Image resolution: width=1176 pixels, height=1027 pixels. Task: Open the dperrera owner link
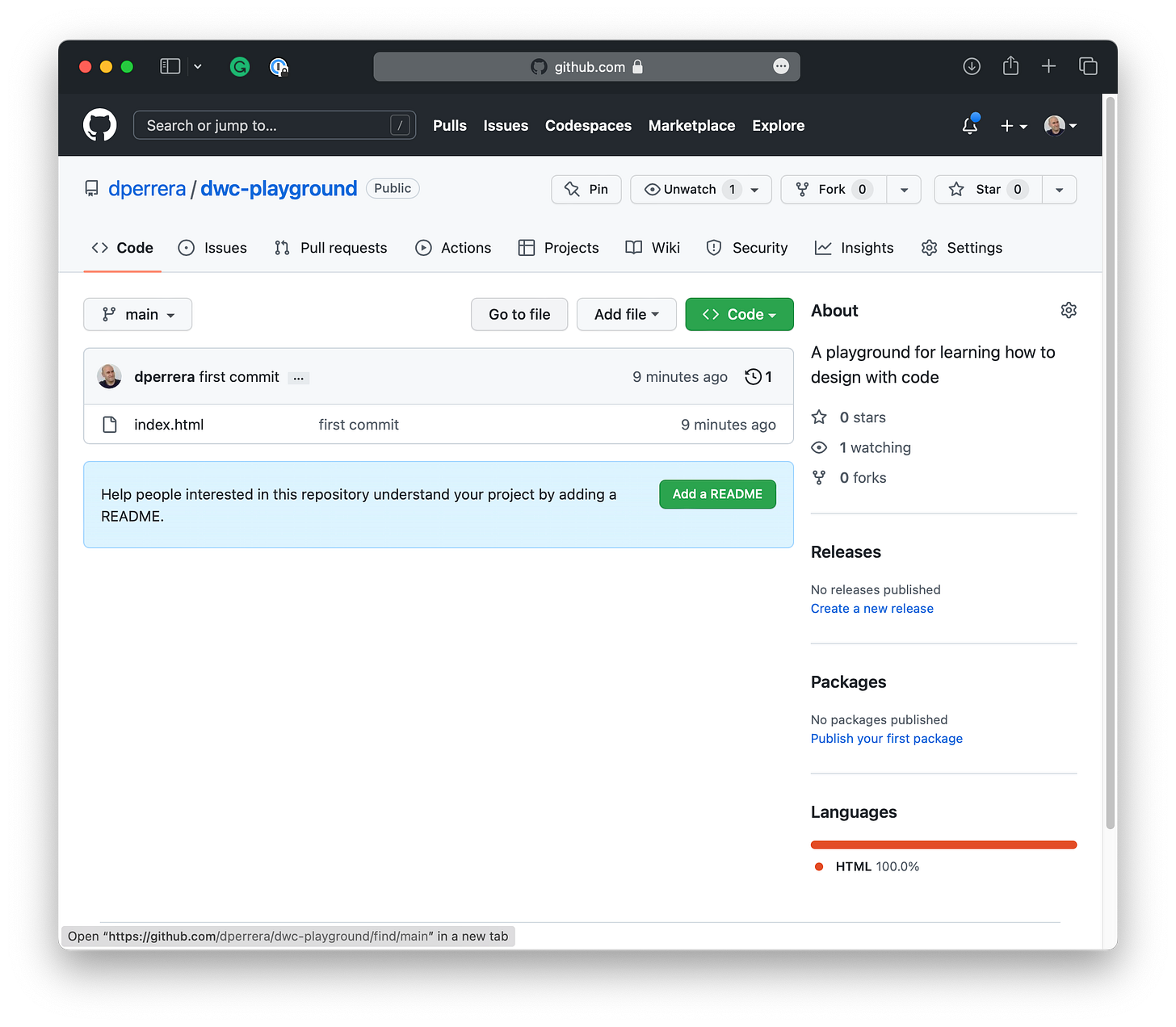(147, 189)
